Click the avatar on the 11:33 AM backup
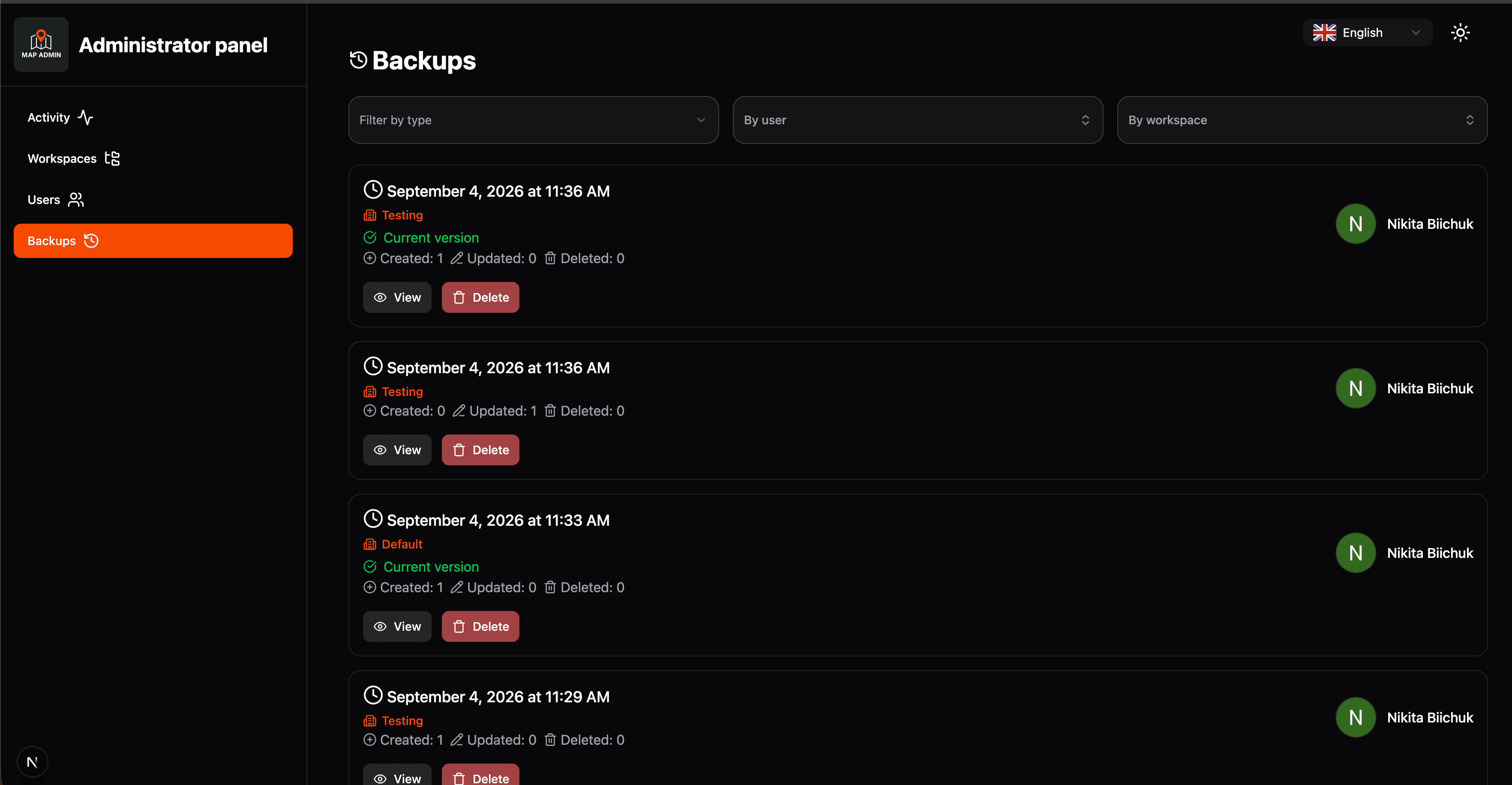 pos(1356,553)
